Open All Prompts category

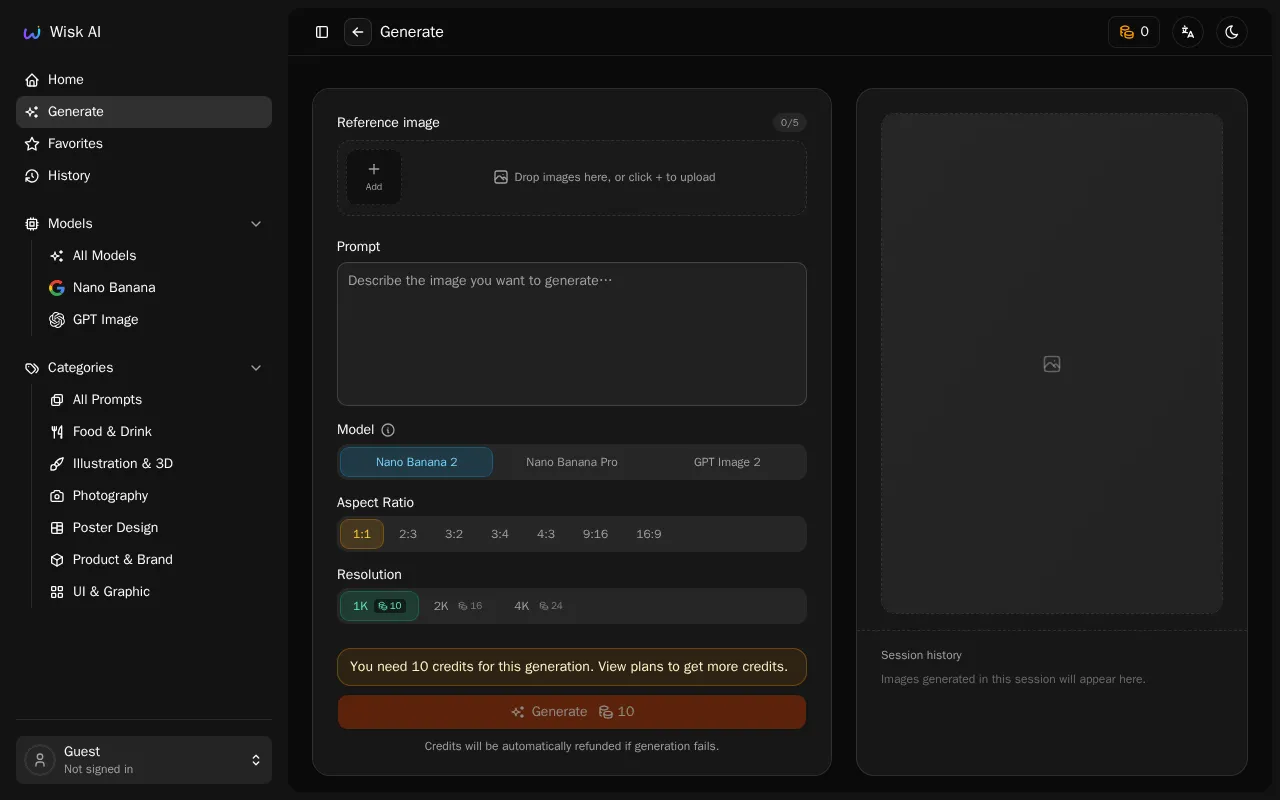156,400
